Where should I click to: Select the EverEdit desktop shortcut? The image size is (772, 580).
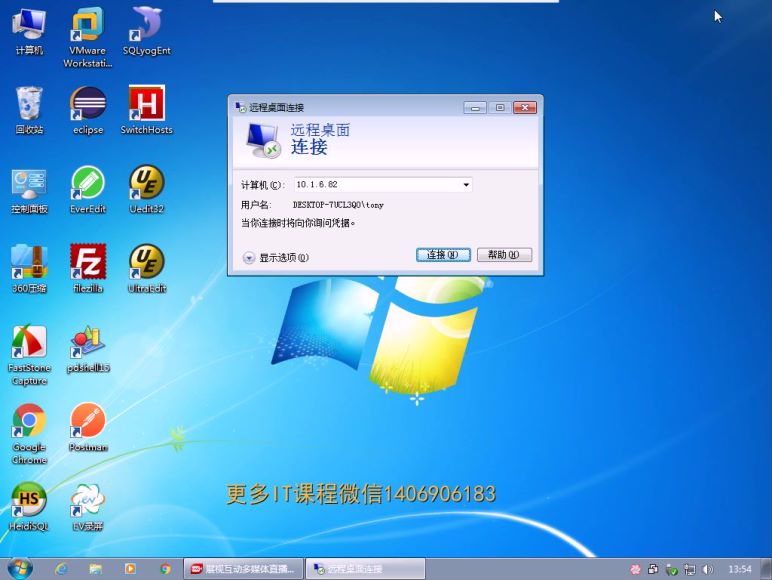click(88, 190)
